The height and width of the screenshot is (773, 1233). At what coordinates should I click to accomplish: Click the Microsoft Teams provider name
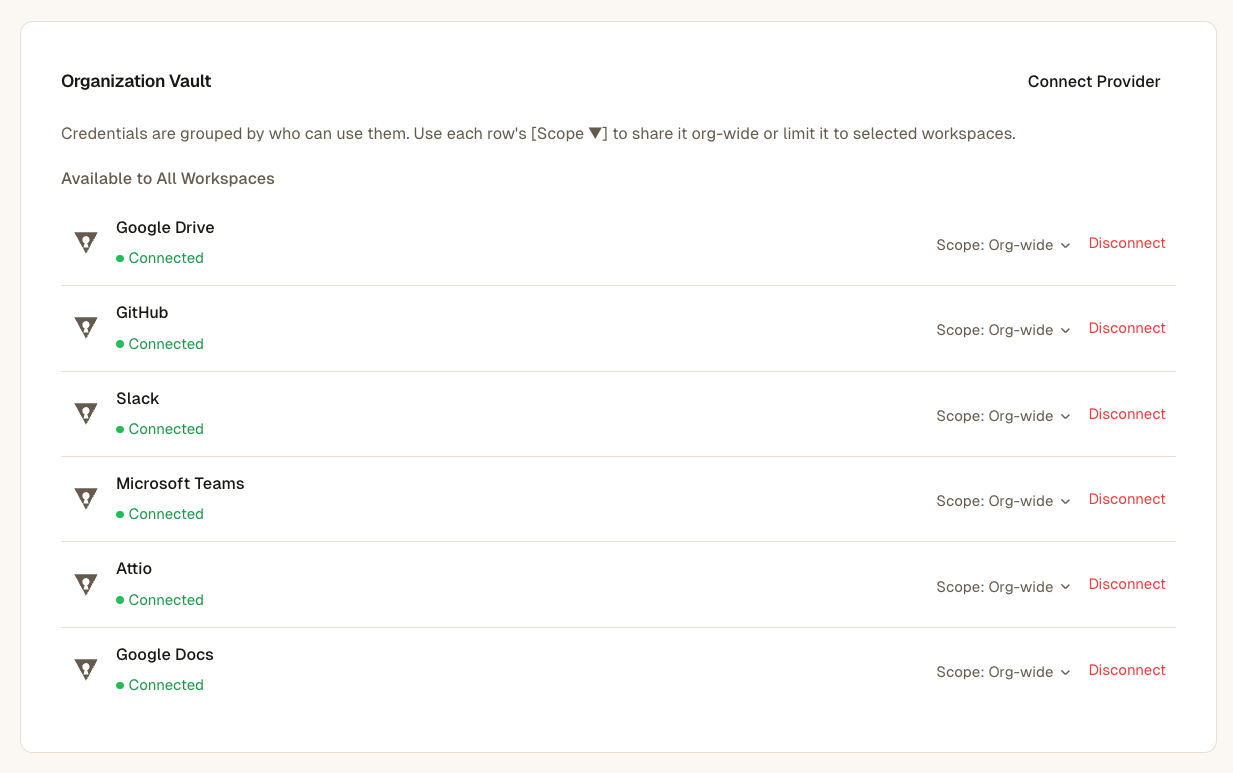click(180, 484)
